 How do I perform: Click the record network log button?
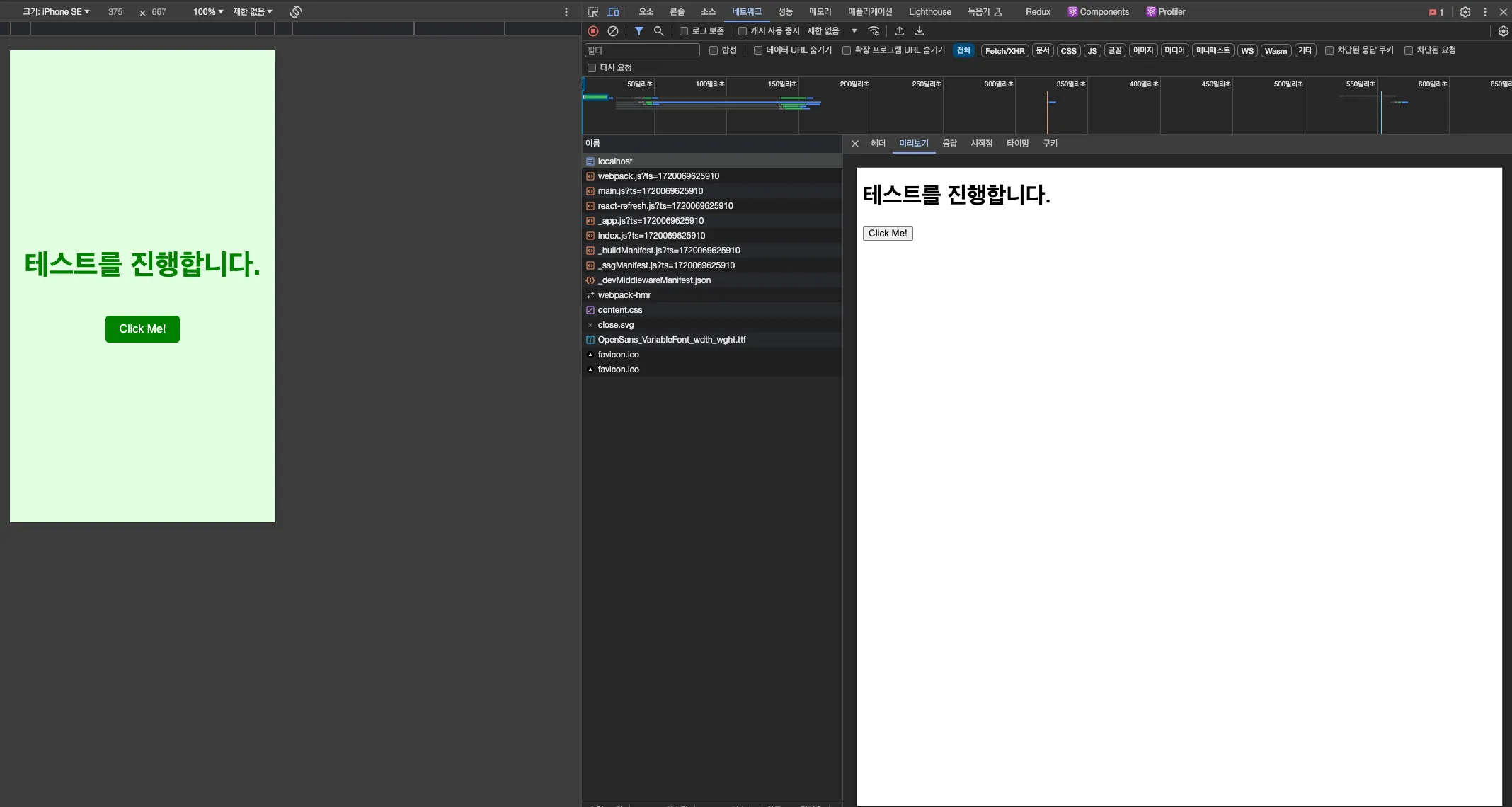pyautogui.click(x=592, y=31)
